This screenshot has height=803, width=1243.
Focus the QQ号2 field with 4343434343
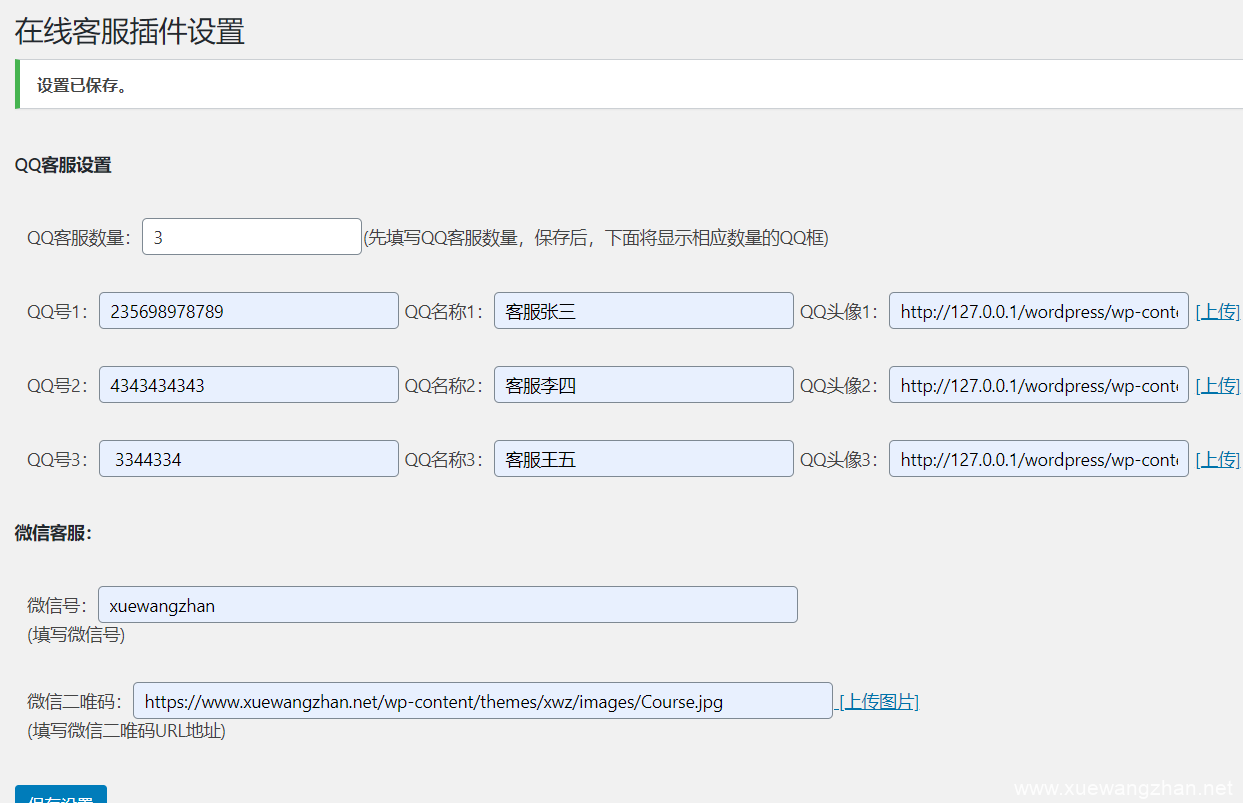point(248,385)
